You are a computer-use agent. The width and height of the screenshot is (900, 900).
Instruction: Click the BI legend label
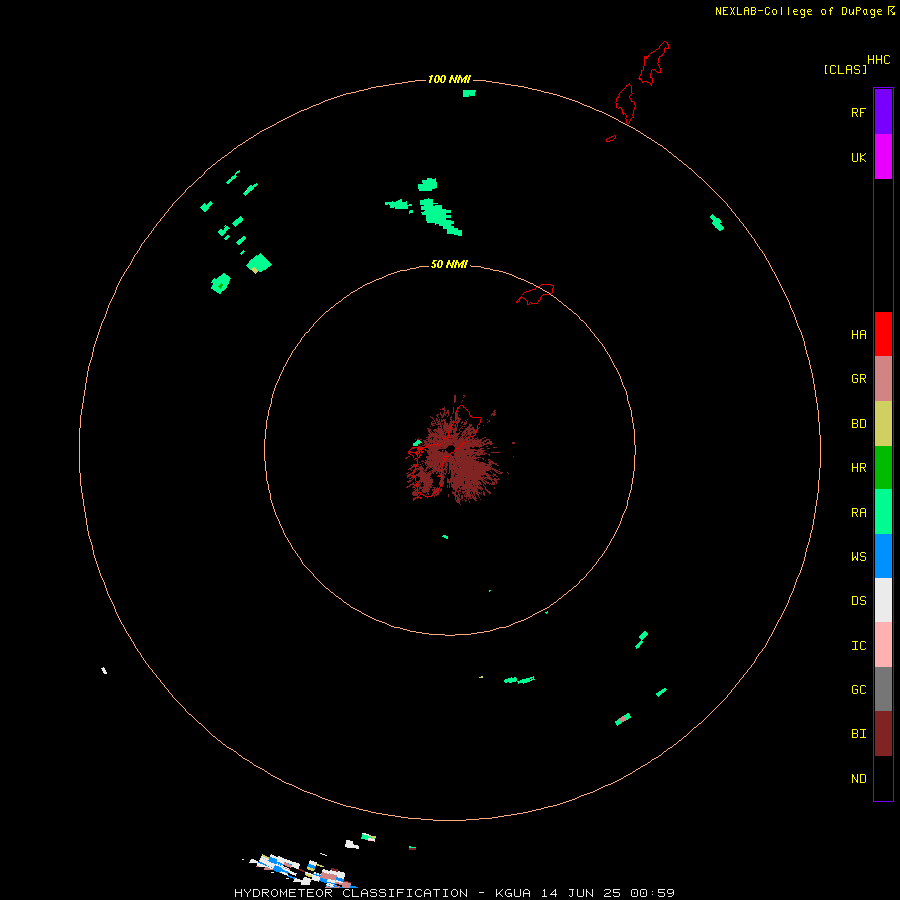858,734
